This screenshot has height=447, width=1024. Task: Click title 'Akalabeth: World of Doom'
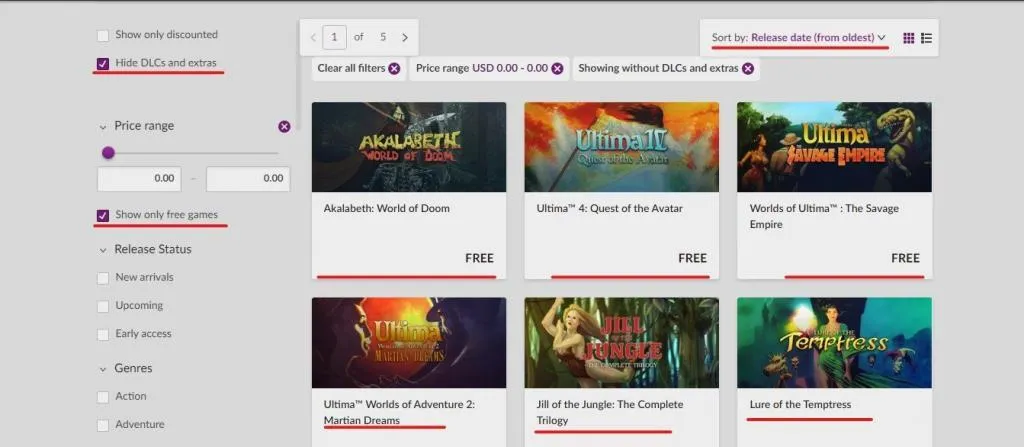pyautogui.click(x=387, y=208)
